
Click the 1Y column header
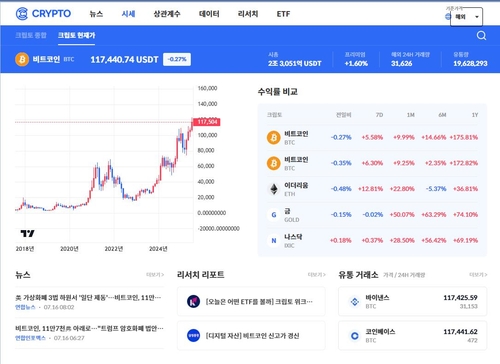(x=475, y=115)
